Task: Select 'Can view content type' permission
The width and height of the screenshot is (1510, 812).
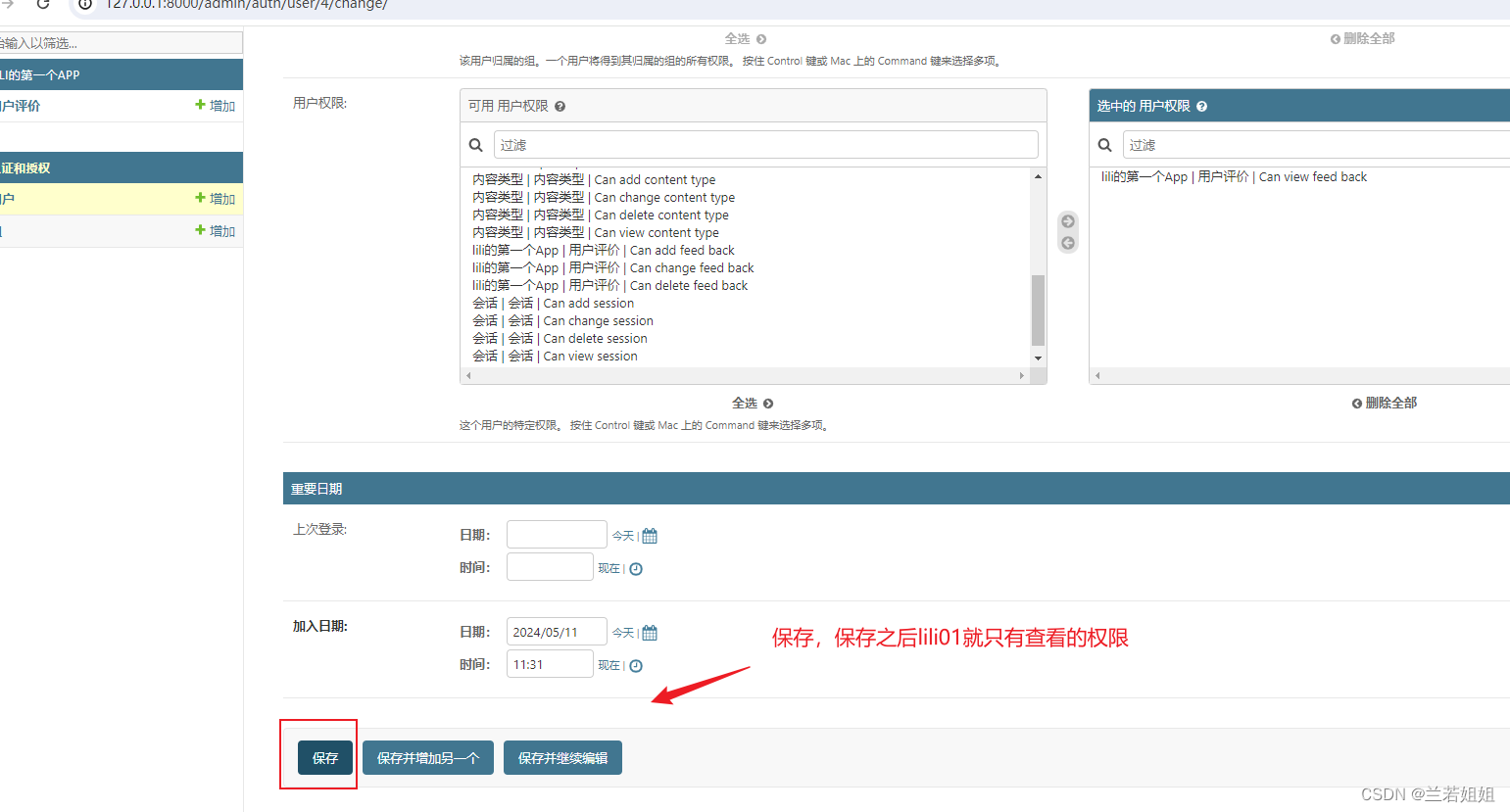Action: pos(596,233)
